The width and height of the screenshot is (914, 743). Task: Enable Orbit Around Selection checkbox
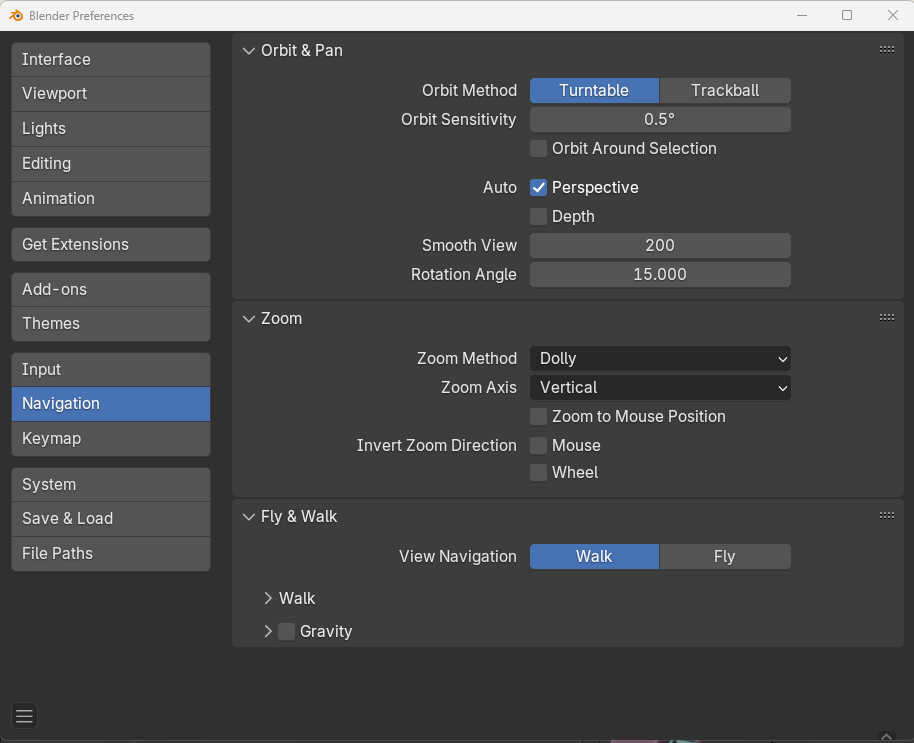coord(539,149)
